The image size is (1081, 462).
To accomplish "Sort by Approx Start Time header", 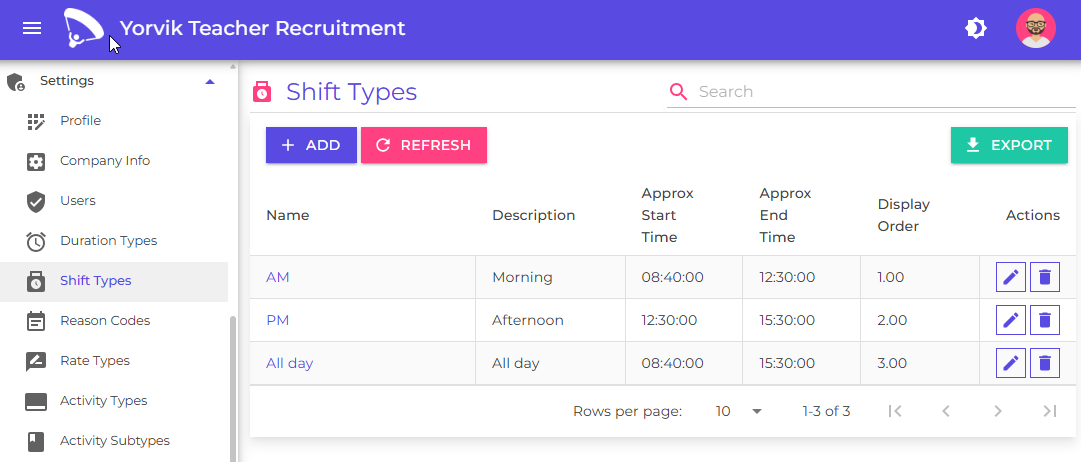I will tap(667, 215).
